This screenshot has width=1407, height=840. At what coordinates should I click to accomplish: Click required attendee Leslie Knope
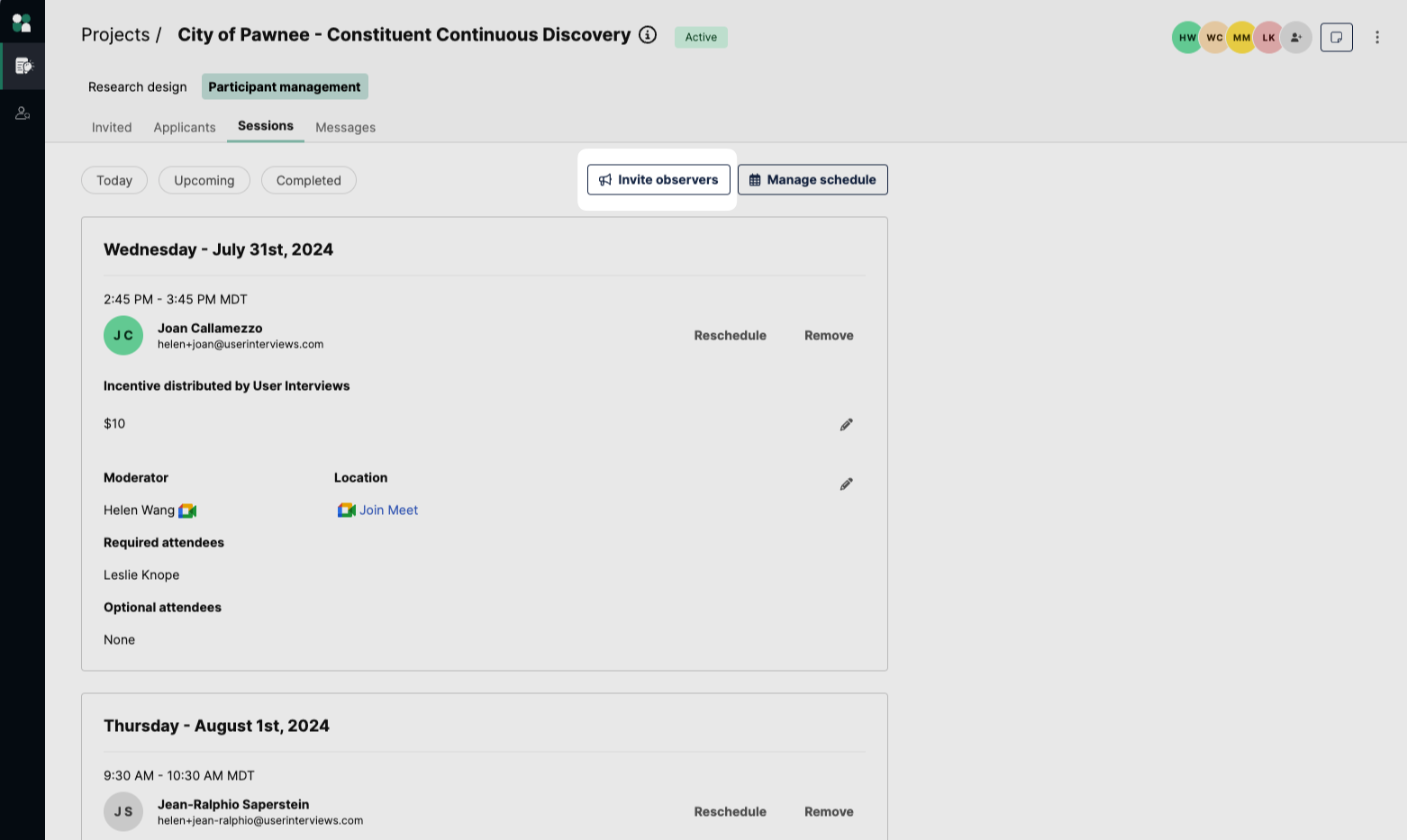141,574
